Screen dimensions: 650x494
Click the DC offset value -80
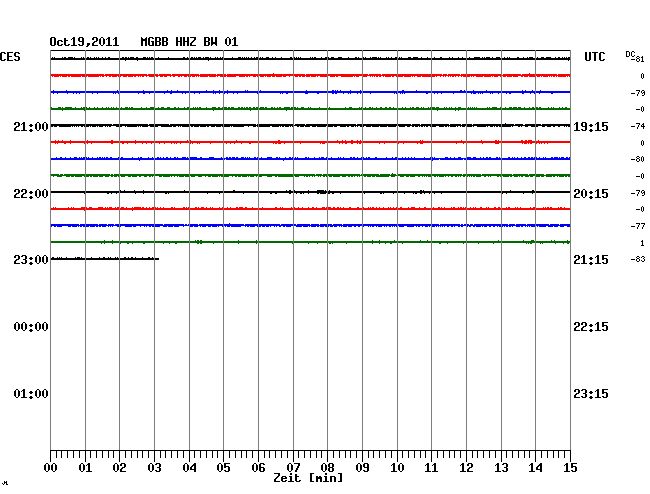tap(638, 159)
